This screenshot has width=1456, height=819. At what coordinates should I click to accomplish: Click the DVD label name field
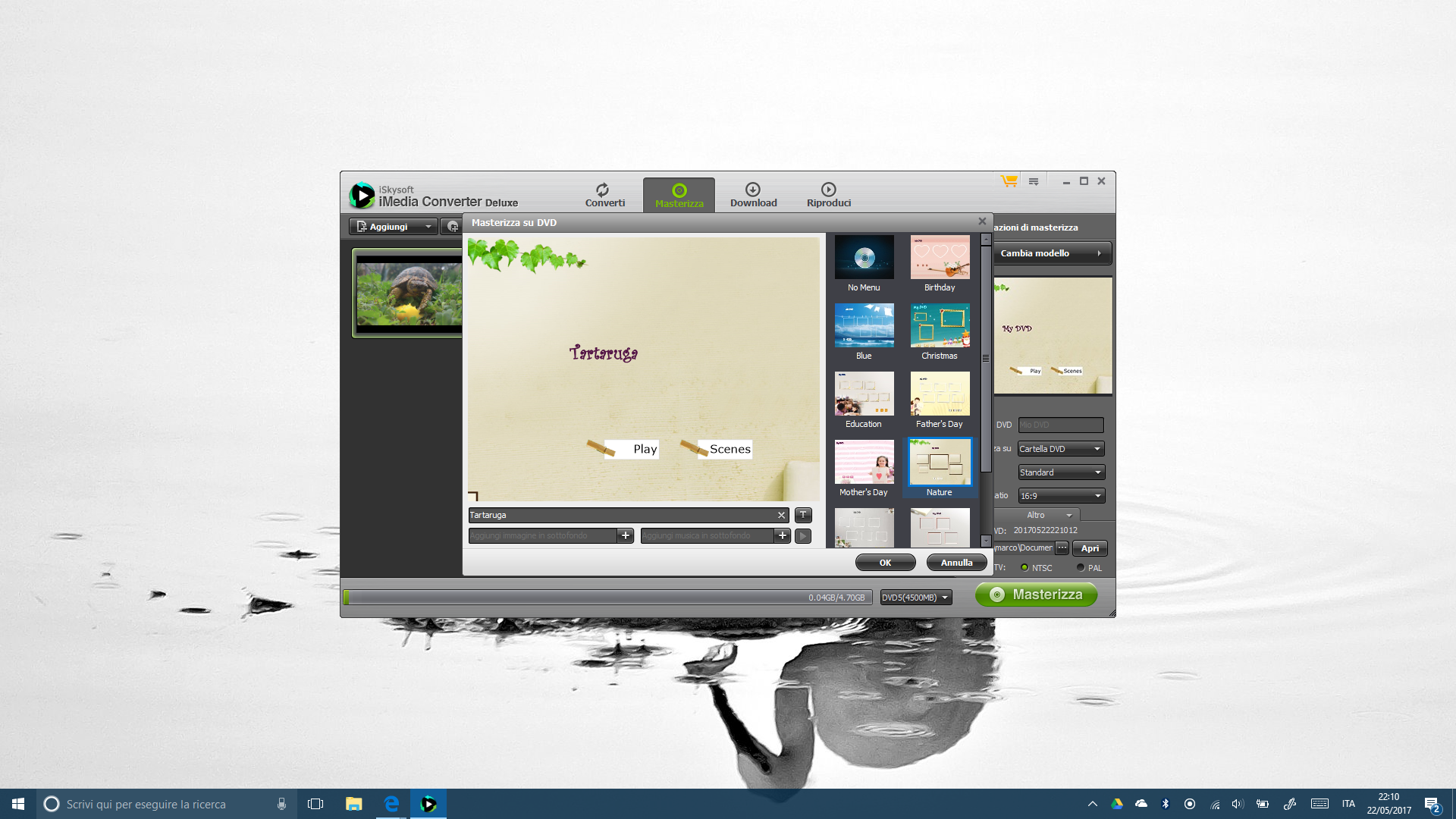pos(1060,425)
